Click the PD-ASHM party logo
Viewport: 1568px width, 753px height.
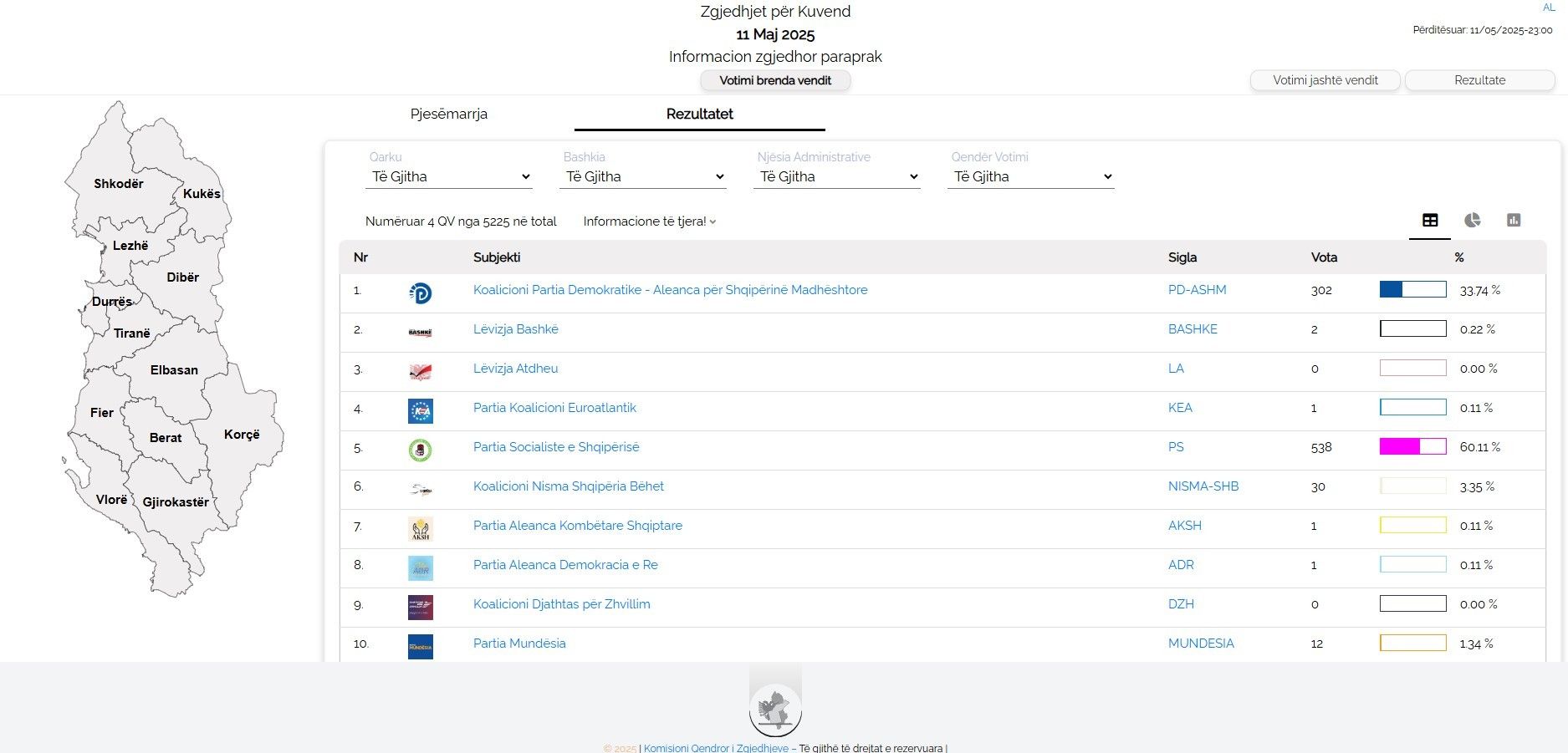(x=420, y=293)
